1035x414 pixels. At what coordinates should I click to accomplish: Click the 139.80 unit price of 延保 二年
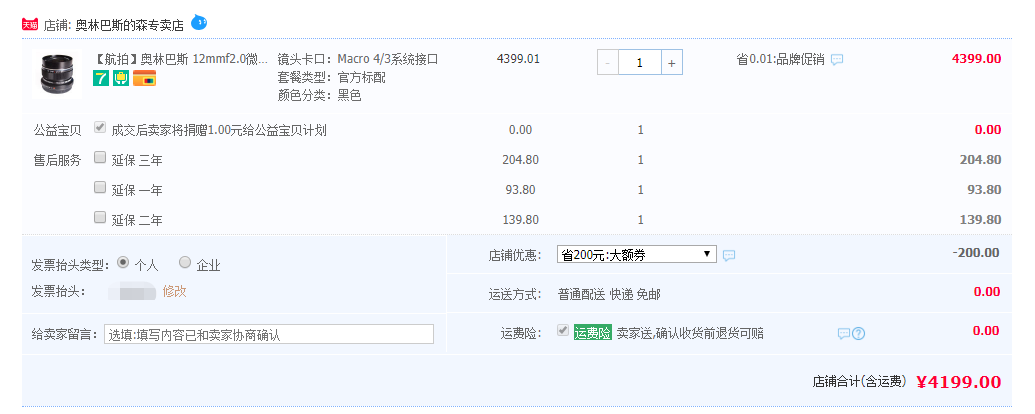[520, 220]
